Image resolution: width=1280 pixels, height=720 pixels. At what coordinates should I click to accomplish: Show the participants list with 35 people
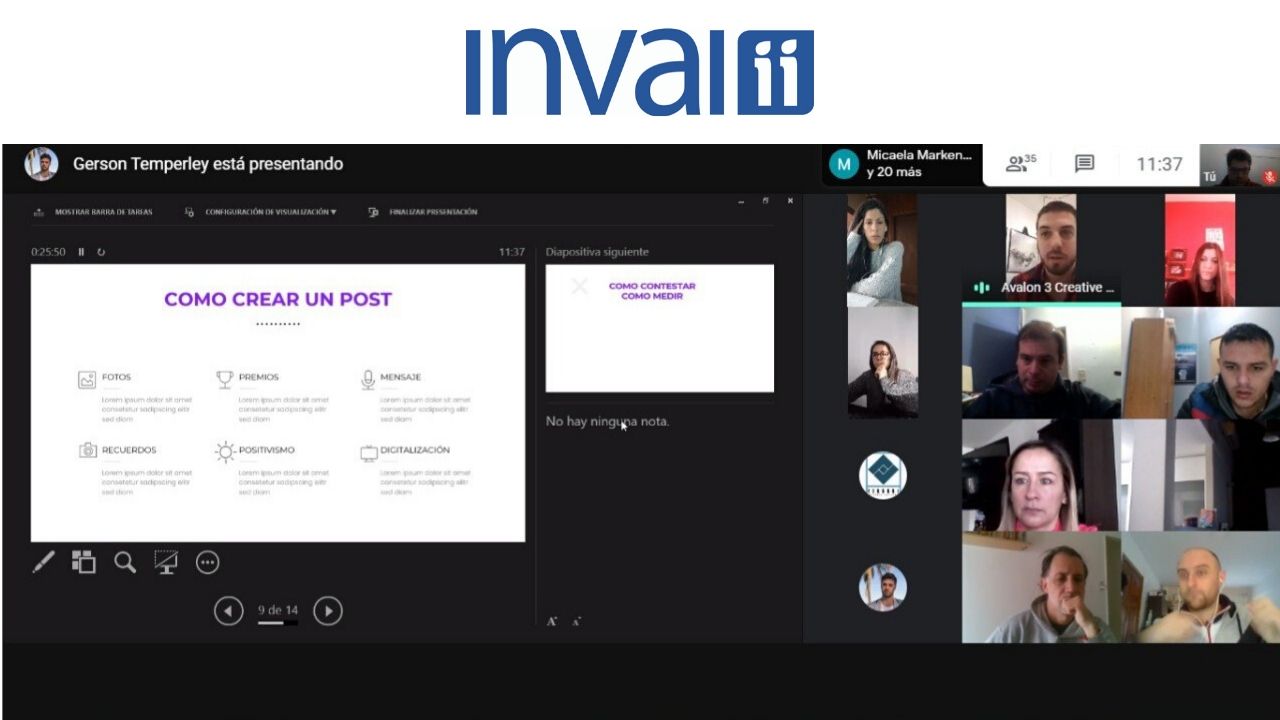[1020, 164]
